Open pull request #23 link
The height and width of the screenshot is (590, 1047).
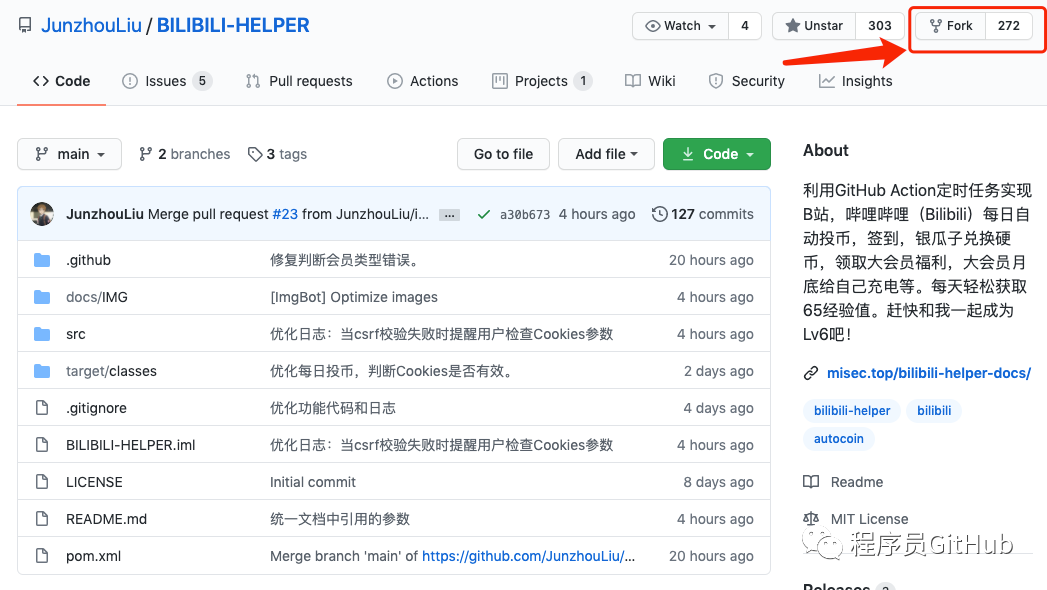pyautogui.click(x=285, y=214)
